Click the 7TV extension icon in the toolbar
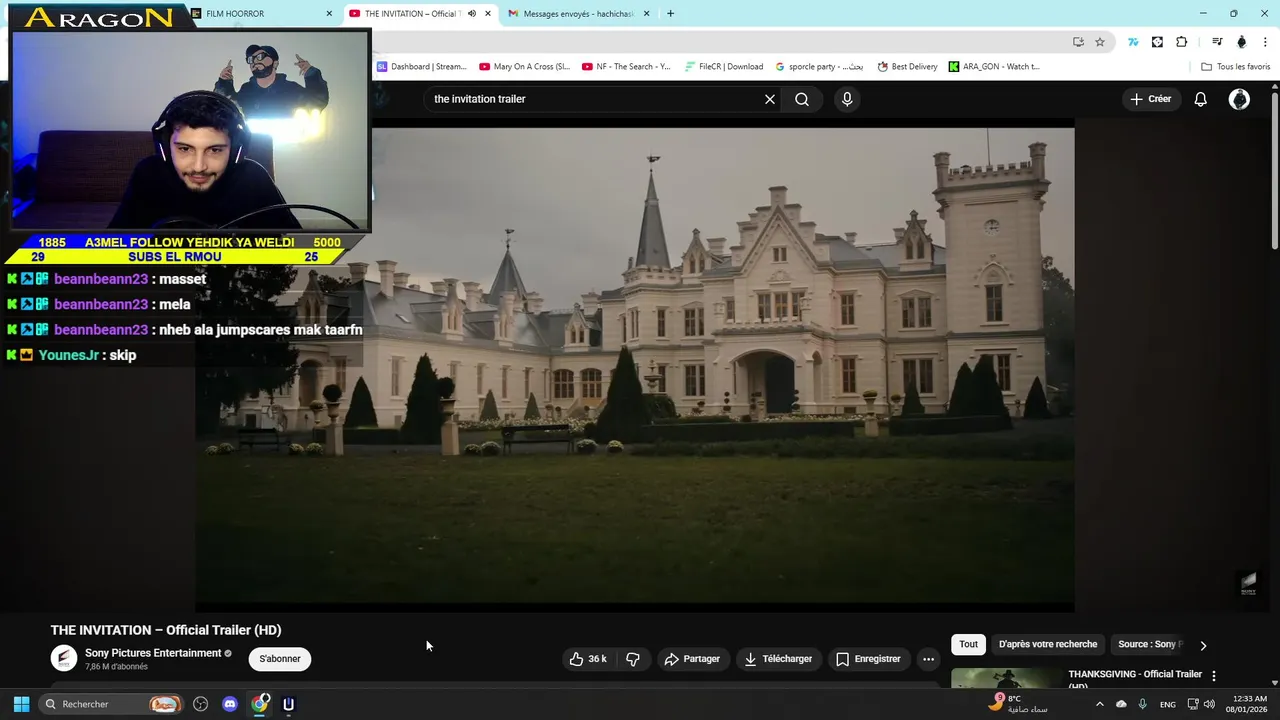Viewport: 1280px width, 720px height. [1133, 42]
